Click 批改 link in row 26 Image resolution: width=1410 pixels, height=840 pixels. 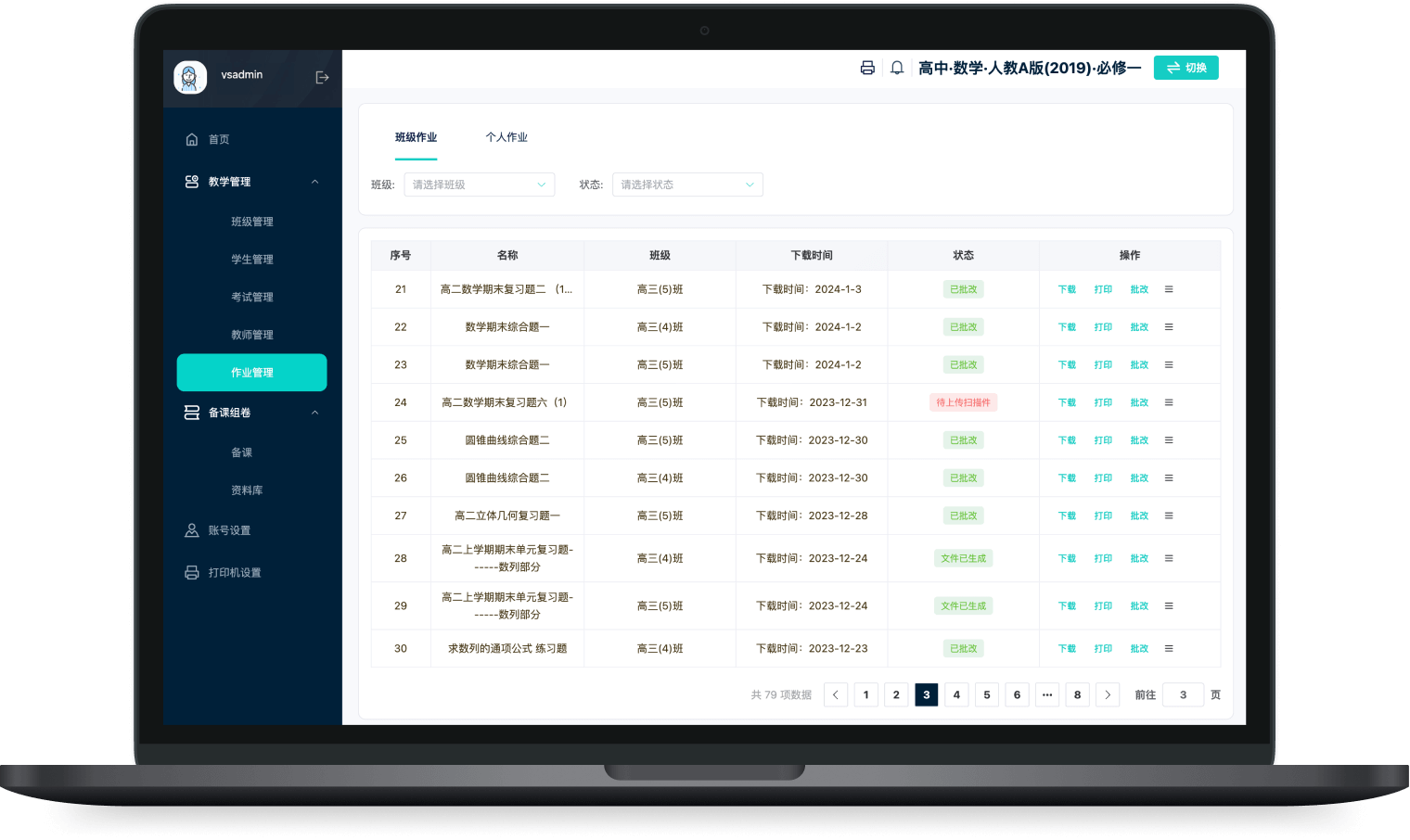1139,478
